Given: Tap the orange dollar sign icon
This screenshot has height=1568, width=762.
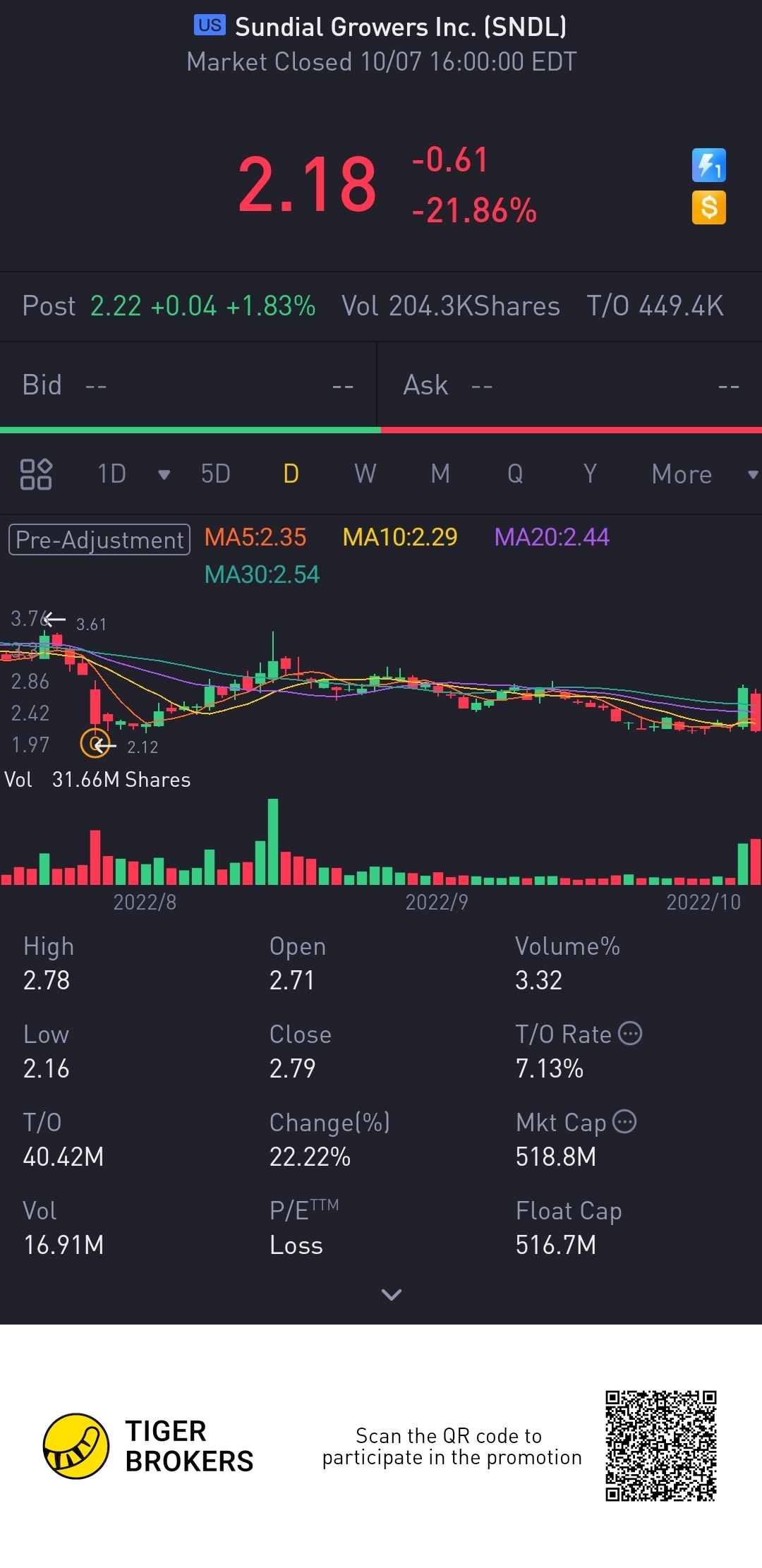Looking at the screenshot, I should (708, 207).
